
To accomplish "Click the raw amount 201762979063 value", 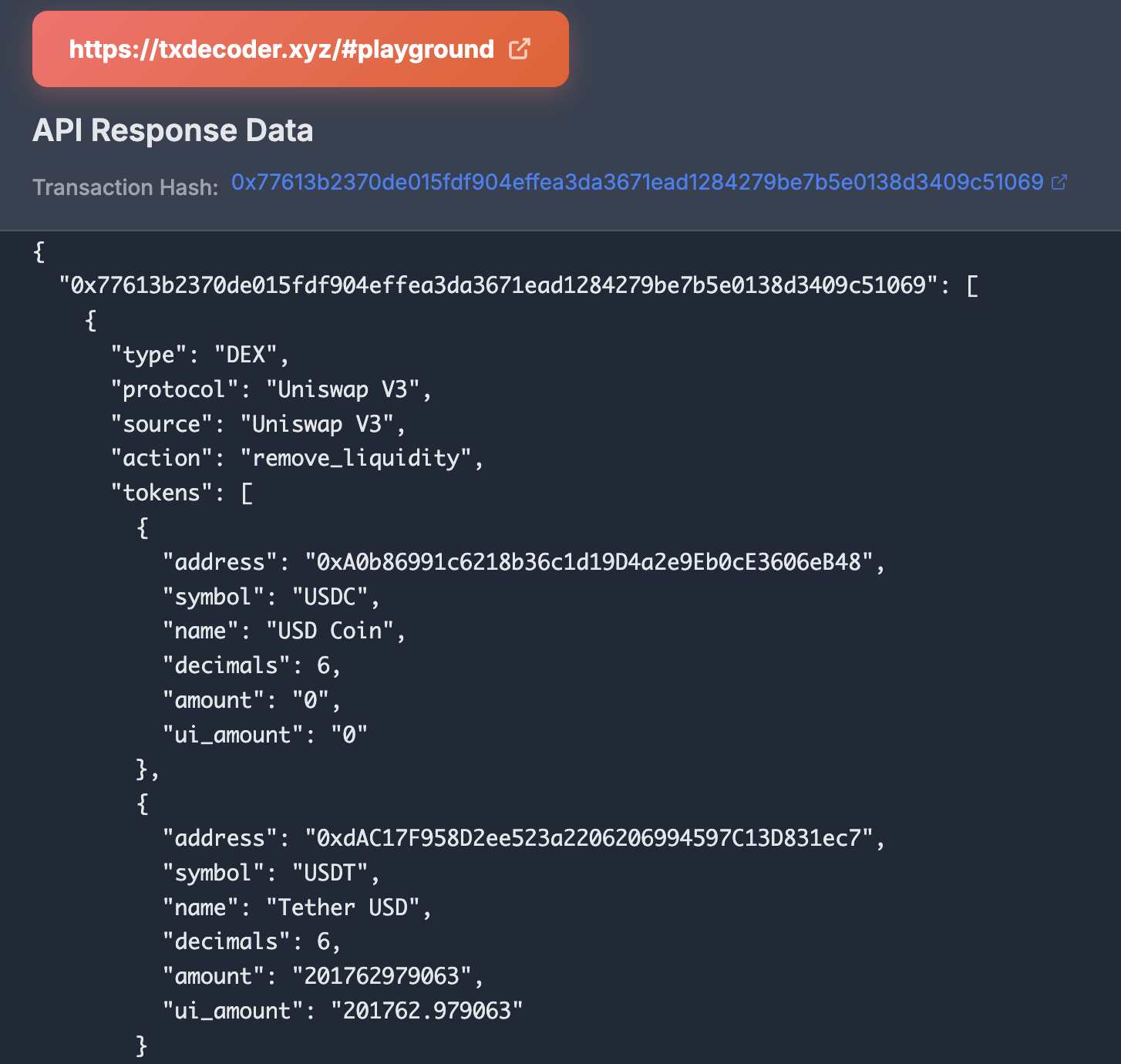I will pos(382,976).
